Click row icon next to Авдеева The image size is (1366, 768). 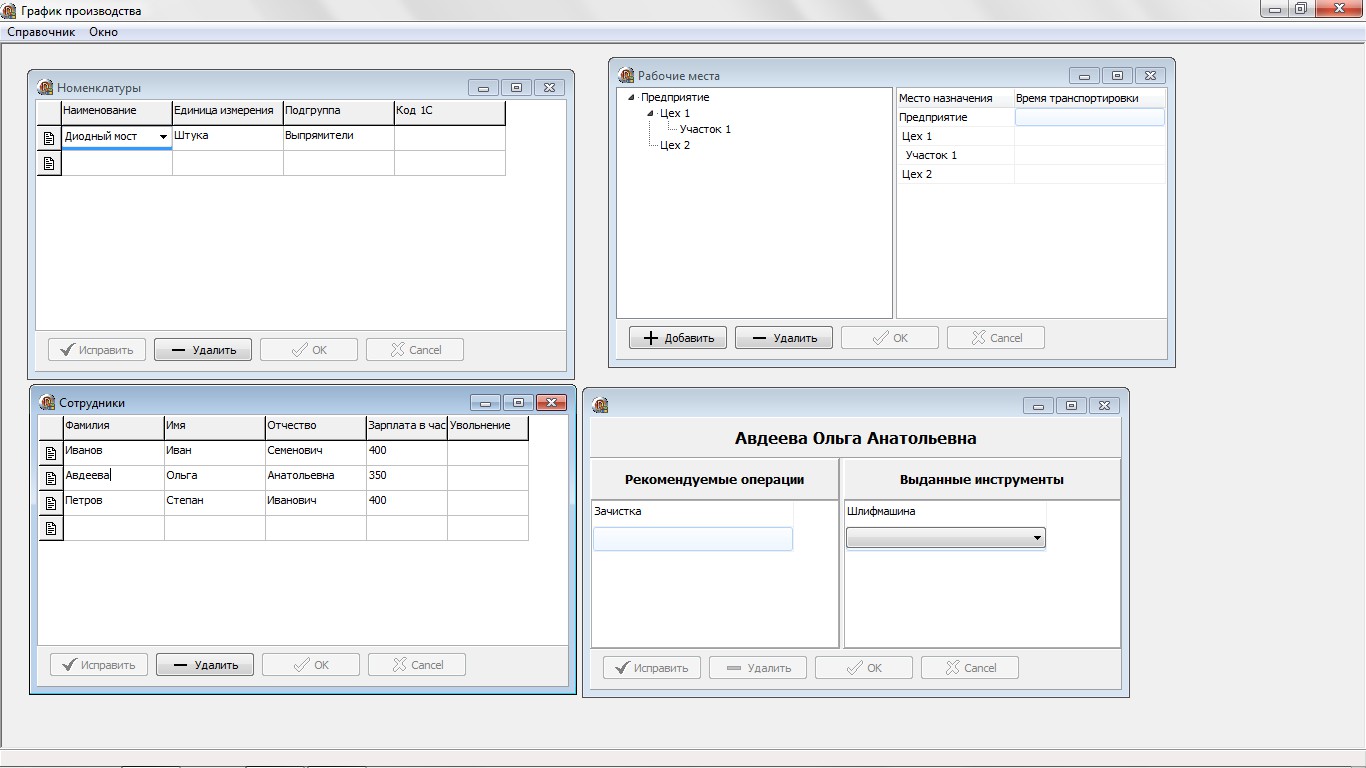(51, 478)
